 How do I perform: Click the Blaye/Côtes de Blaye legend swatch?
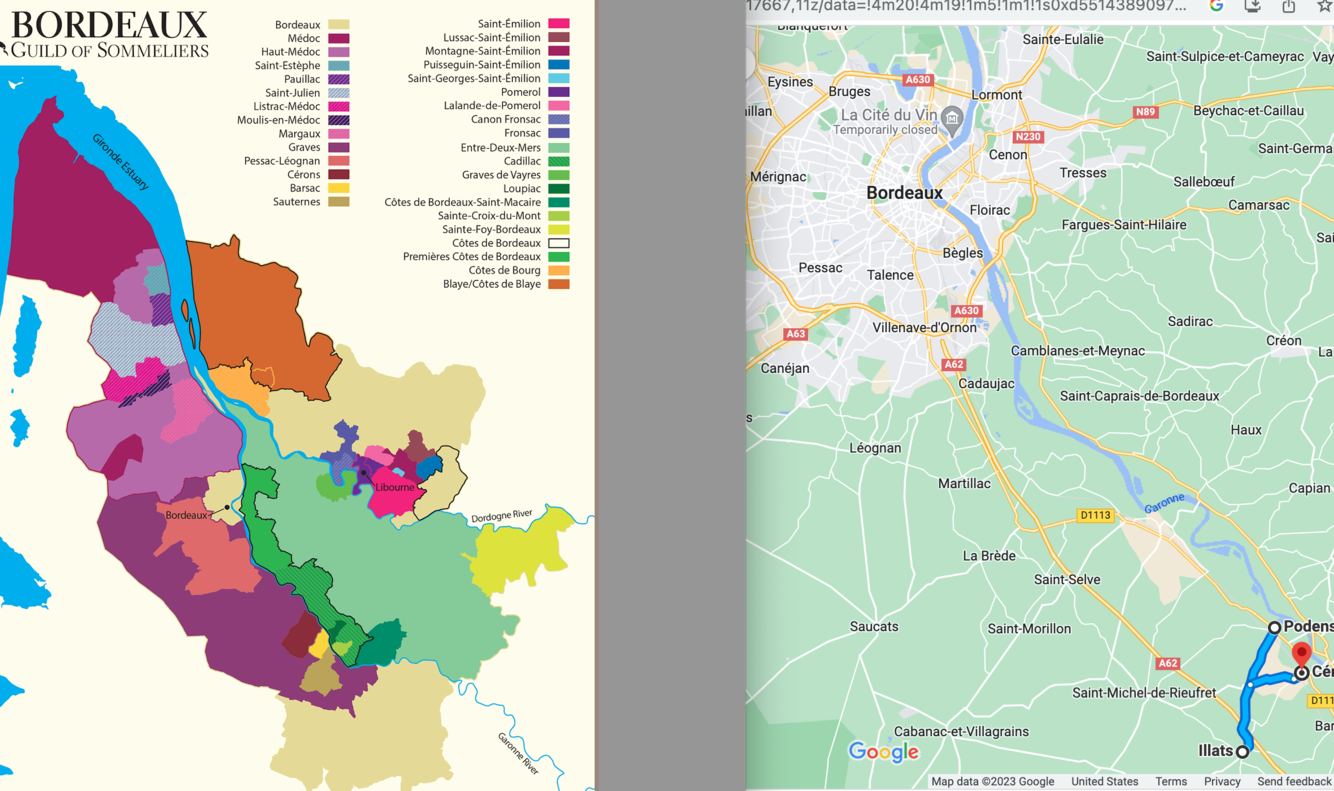coord(559,284)
